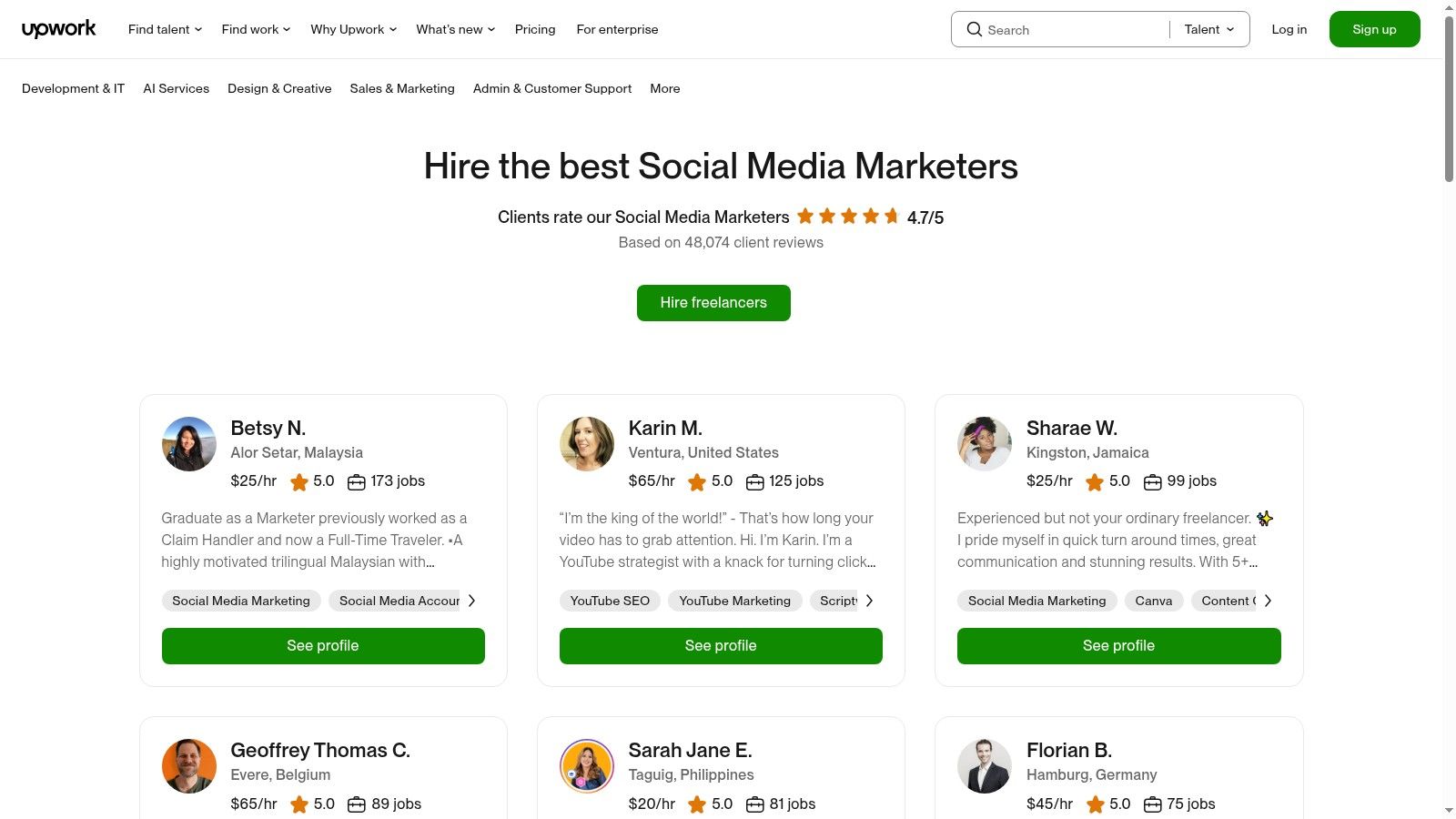Open the Why Upwork menu
1456x819 pixels.
point(353,29)
